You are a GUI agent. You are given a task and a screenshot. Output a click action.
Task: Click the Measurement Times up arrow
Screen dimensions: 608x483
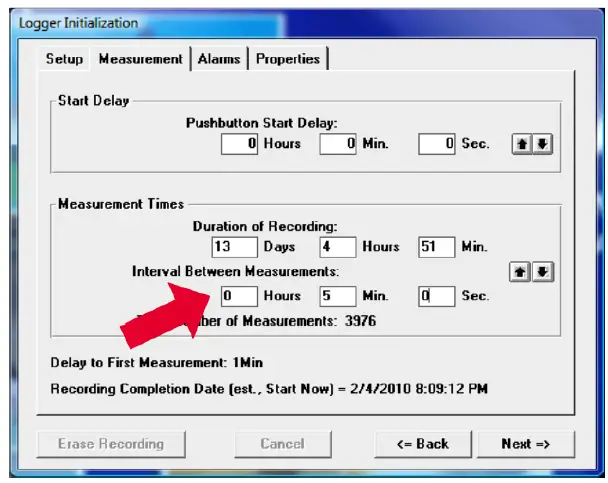pos(520,272)
